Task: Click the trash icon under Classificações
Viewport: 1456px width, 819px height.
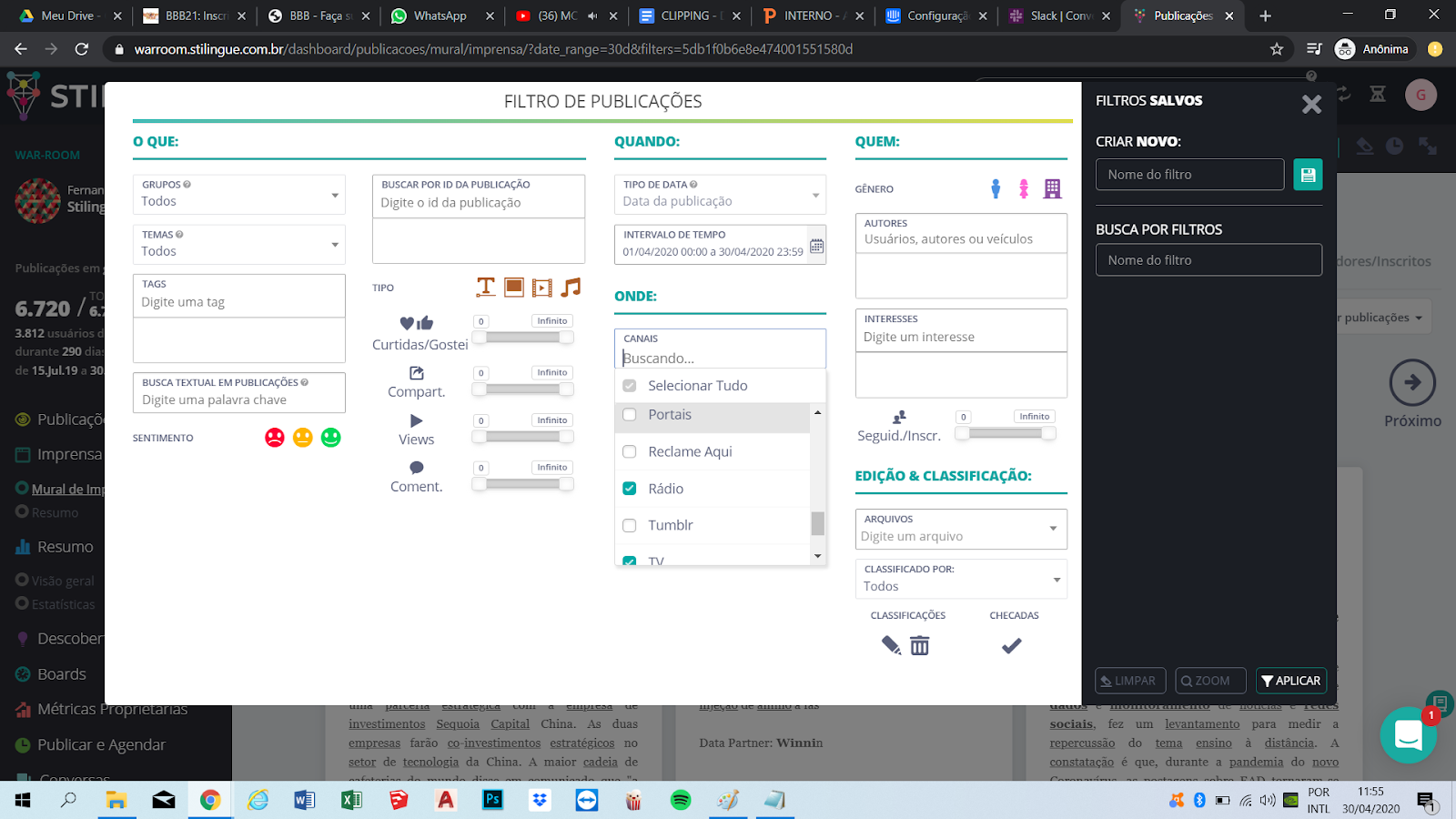Action: pos(920,645)
